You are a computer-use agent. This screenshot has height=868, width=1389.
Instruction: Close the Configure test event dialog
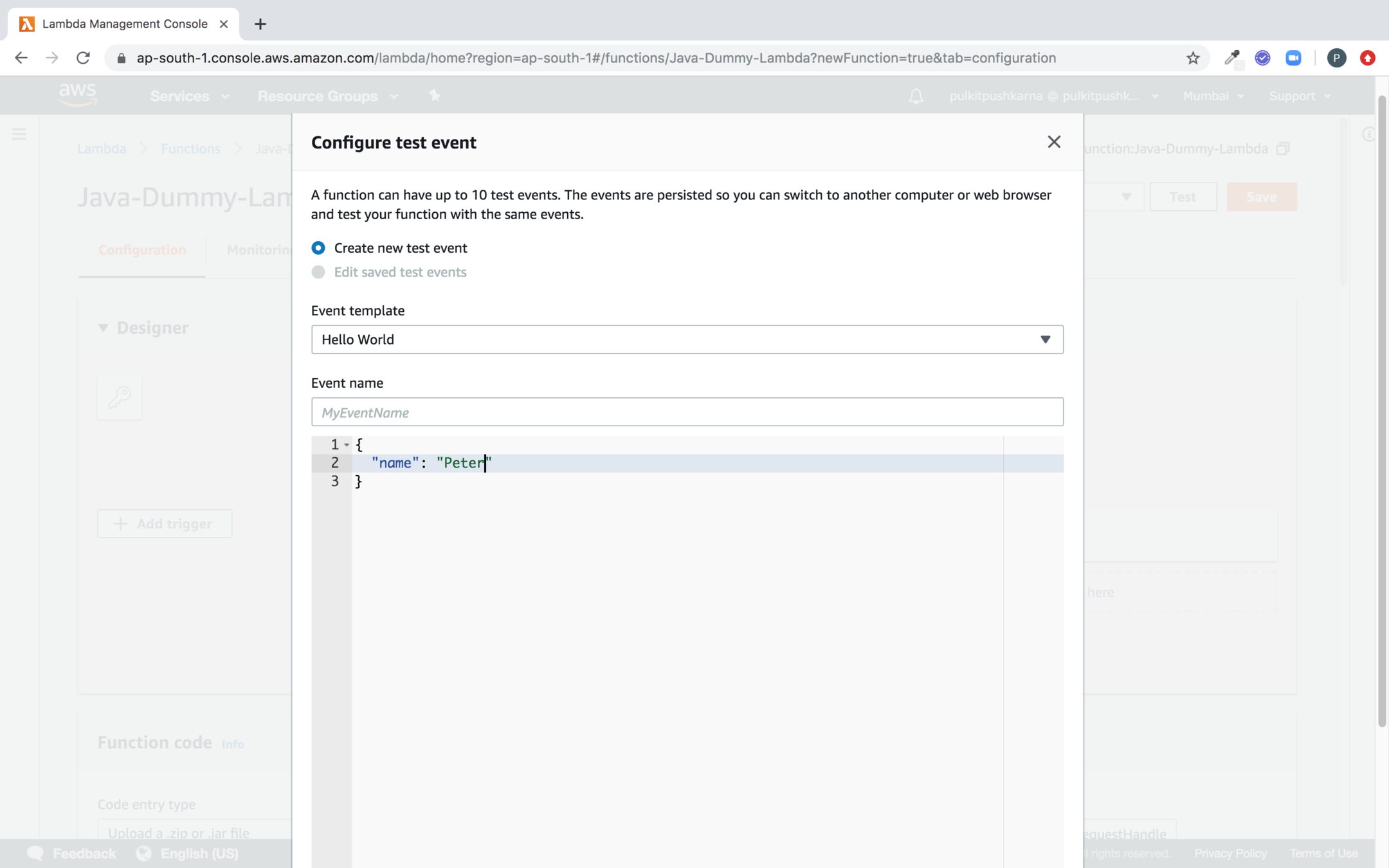[x=1053, y=142]
